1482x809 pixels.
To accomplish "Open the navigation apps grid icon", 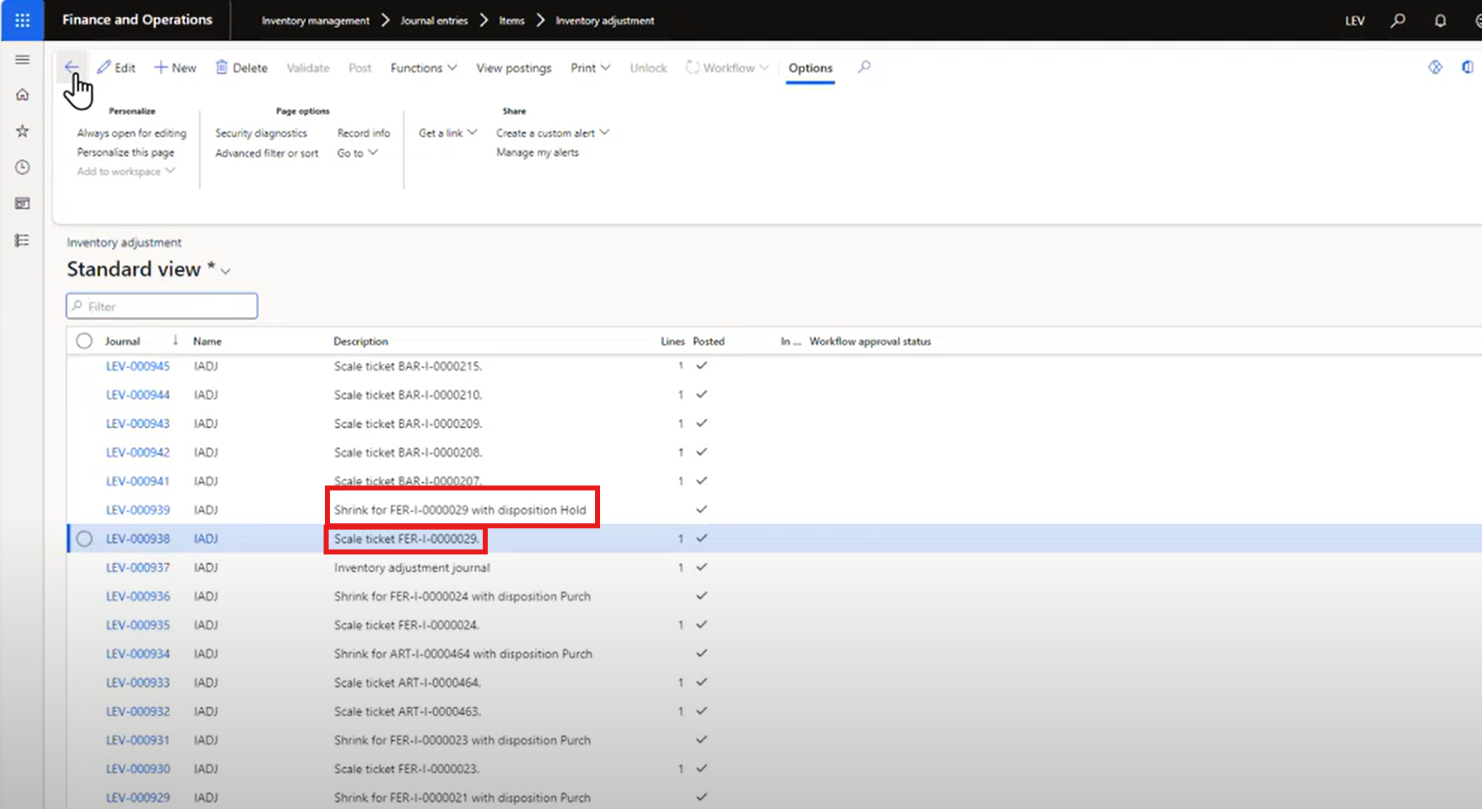I will click(x=22, y=20).
